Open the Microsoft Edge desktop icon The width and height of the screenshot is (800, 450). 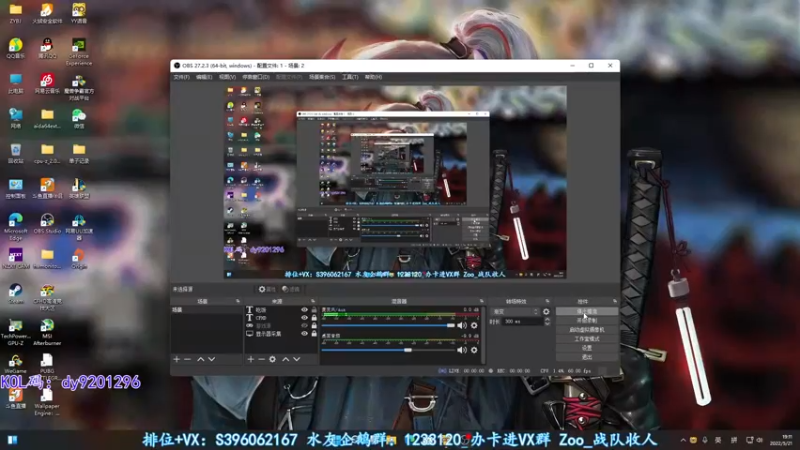pos(15,227)
